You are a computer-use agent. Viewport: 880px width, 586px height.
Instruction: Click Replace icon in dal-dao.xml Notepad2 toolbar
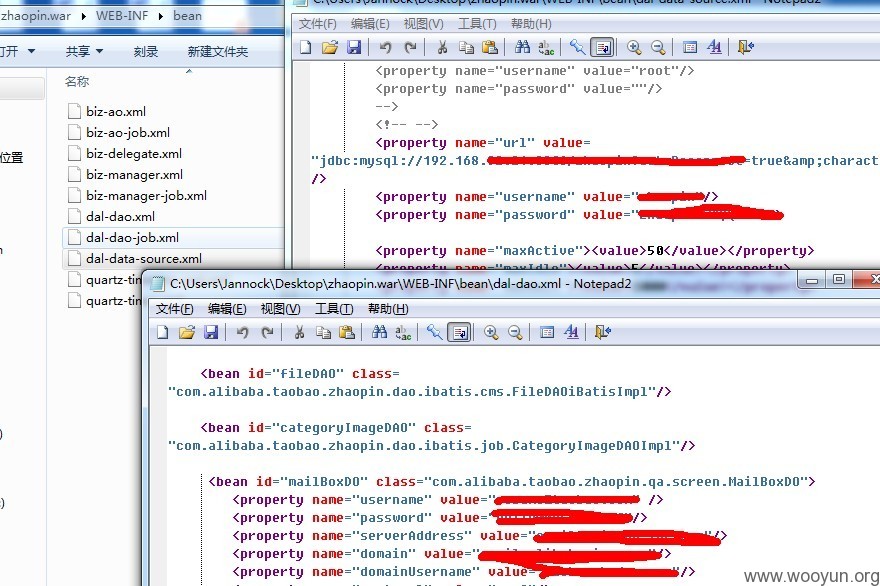tap(404, 332)
